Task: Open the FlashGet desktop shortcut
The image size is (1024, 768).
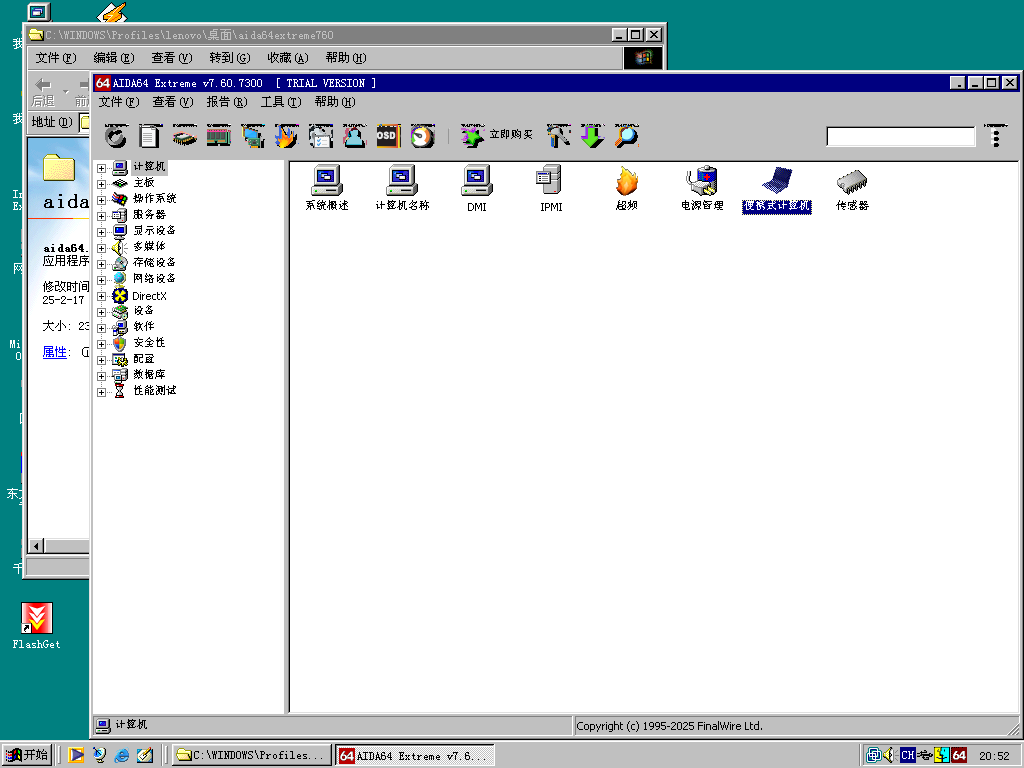Action: tap(37, 626)
